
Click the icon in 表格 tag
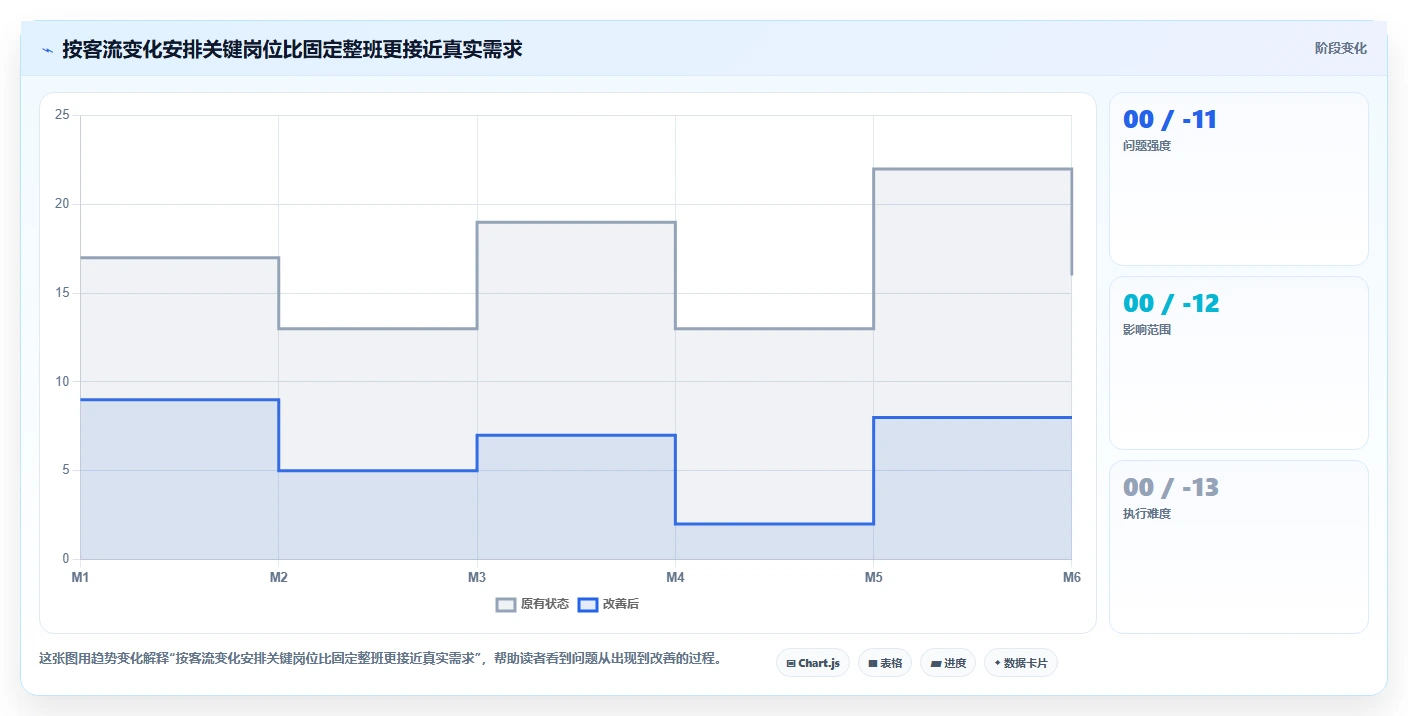tap(872, 663)
